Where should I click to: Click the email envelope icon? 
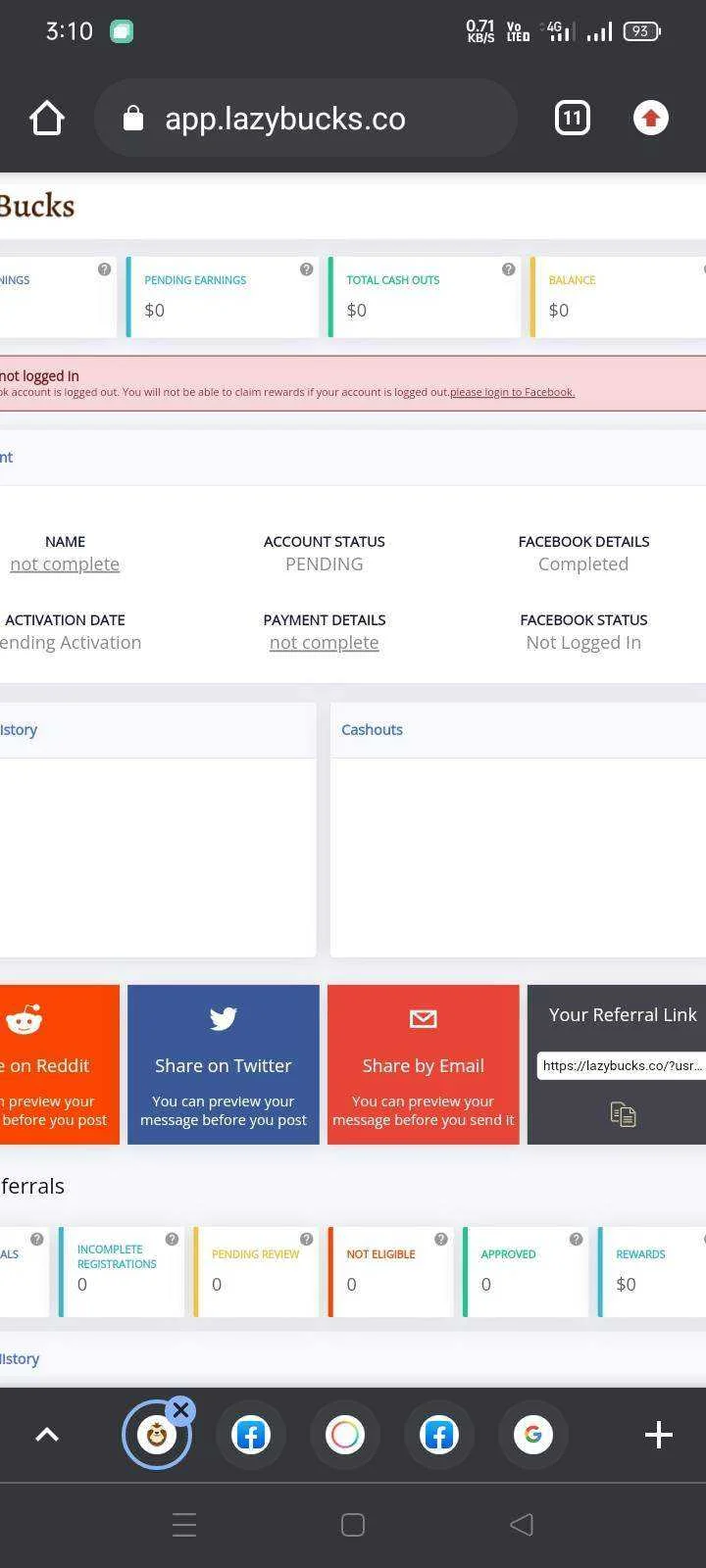pos(423,1019)
